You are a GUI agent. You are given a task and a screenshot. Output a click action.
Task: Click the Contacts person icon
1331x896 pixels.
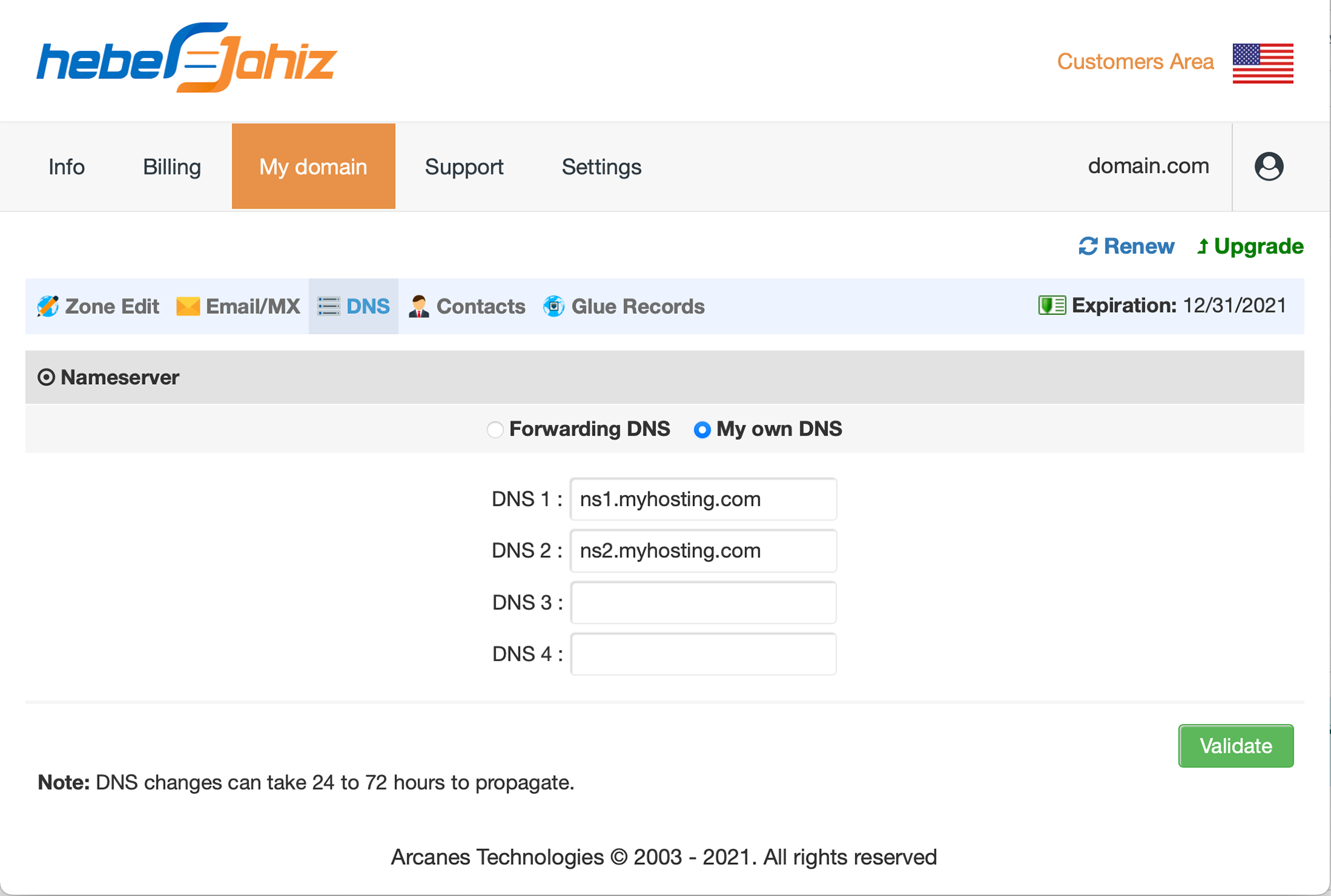(419, 306)
